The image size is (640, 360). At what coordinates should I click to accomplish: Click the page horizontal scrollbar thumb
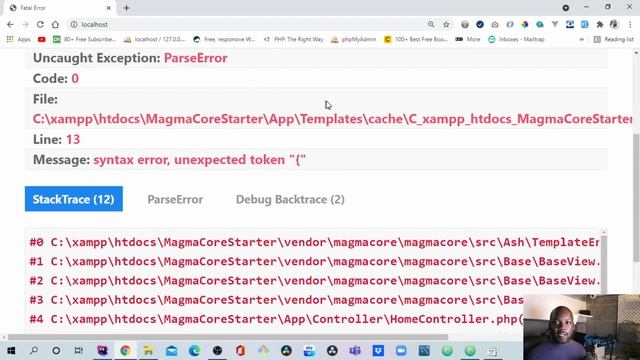[x=228, y=337]
